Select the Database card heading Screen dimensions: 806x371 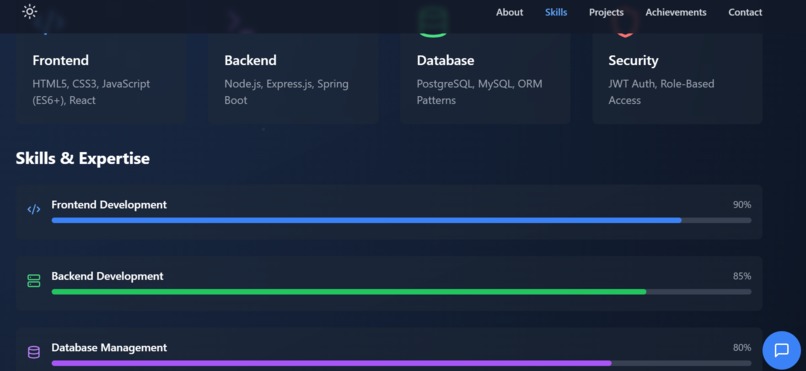point(445,61)
